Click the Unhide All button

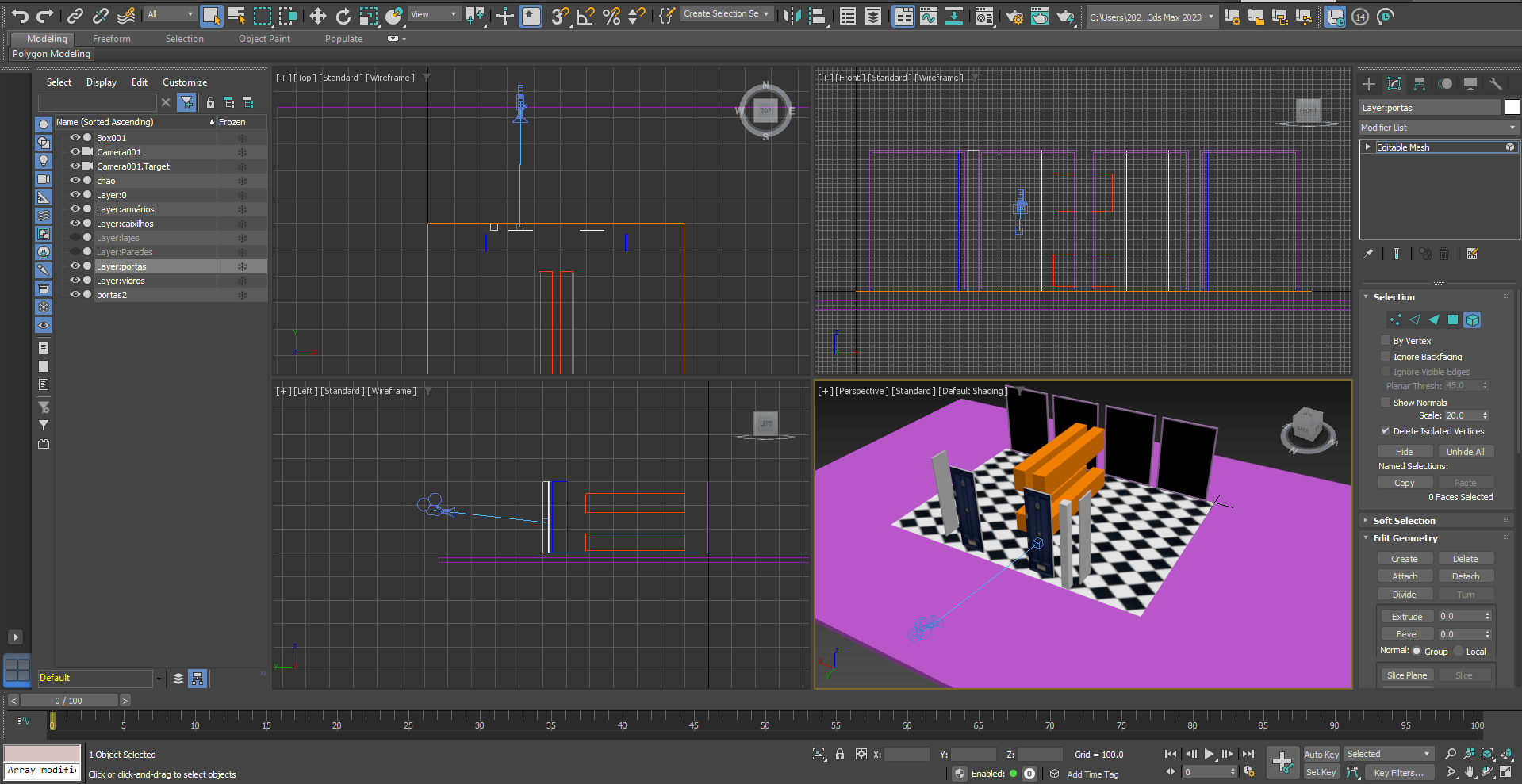tap(1465, 452)
